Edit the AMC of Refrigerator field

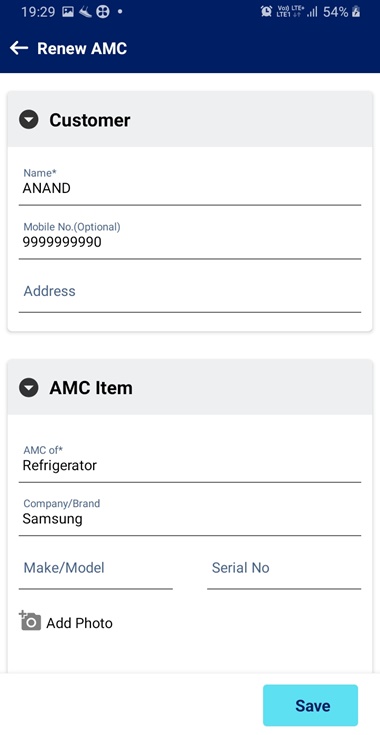[x=190, y=463]
